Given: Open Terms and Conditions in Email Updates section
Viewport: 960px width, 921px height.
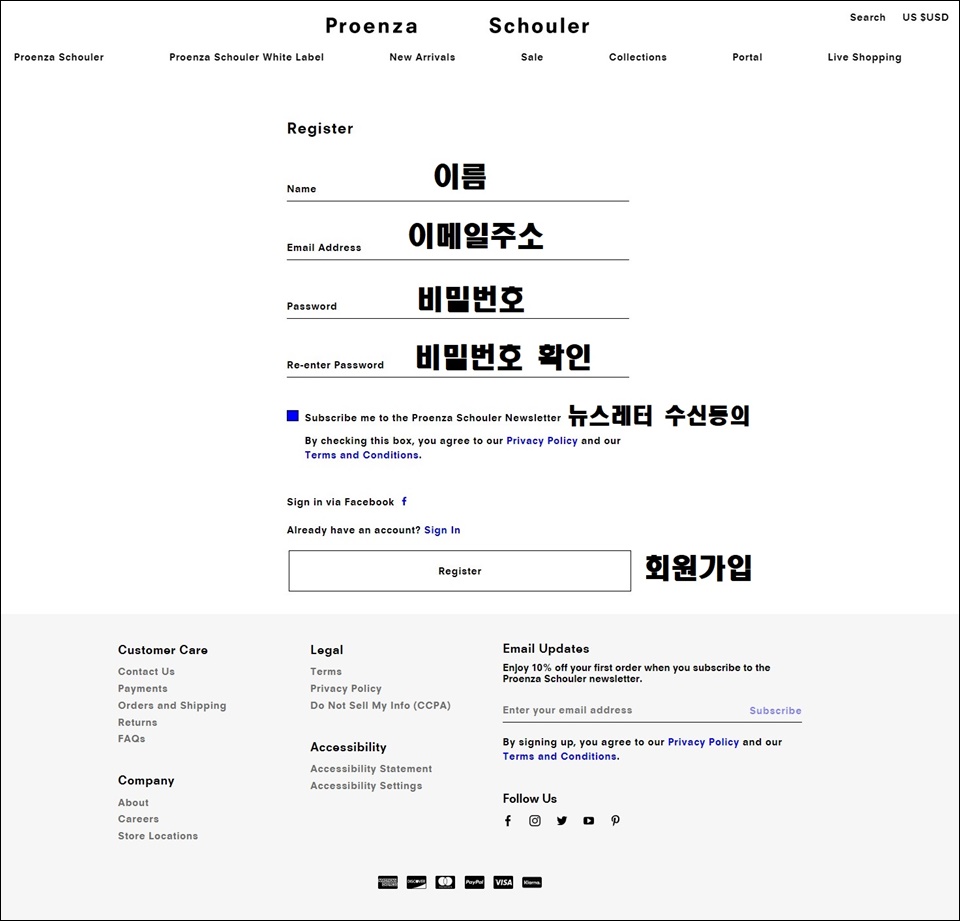Looking at the screenshot, I should (560, 756).
